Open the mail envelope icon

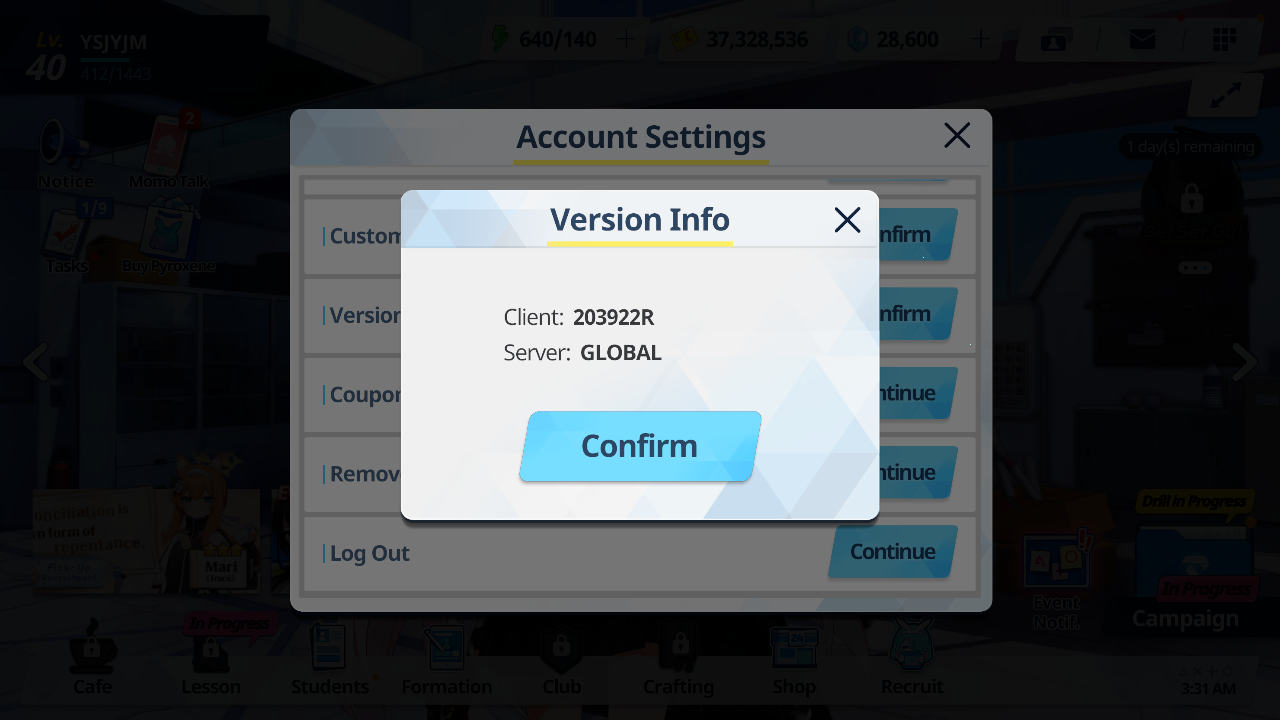[x=1142, y=39]
